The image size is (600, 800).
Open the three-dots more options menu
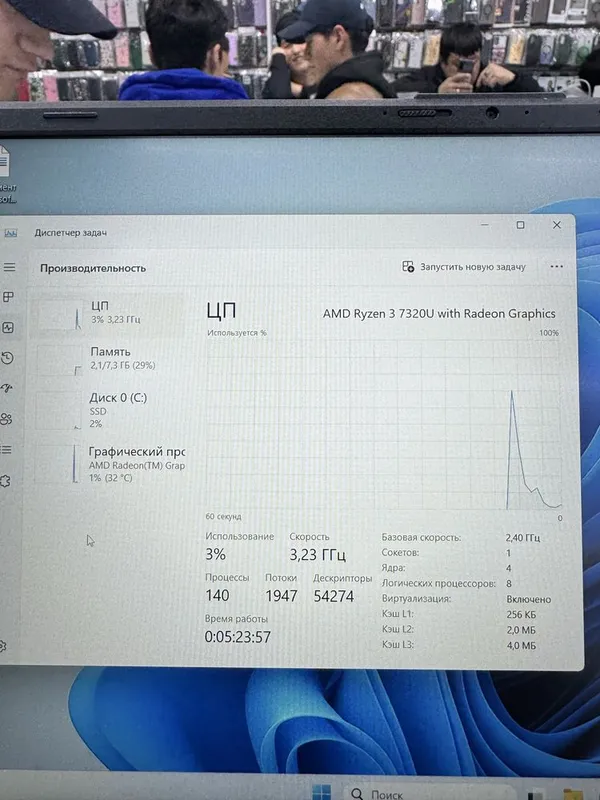point(557,266)
